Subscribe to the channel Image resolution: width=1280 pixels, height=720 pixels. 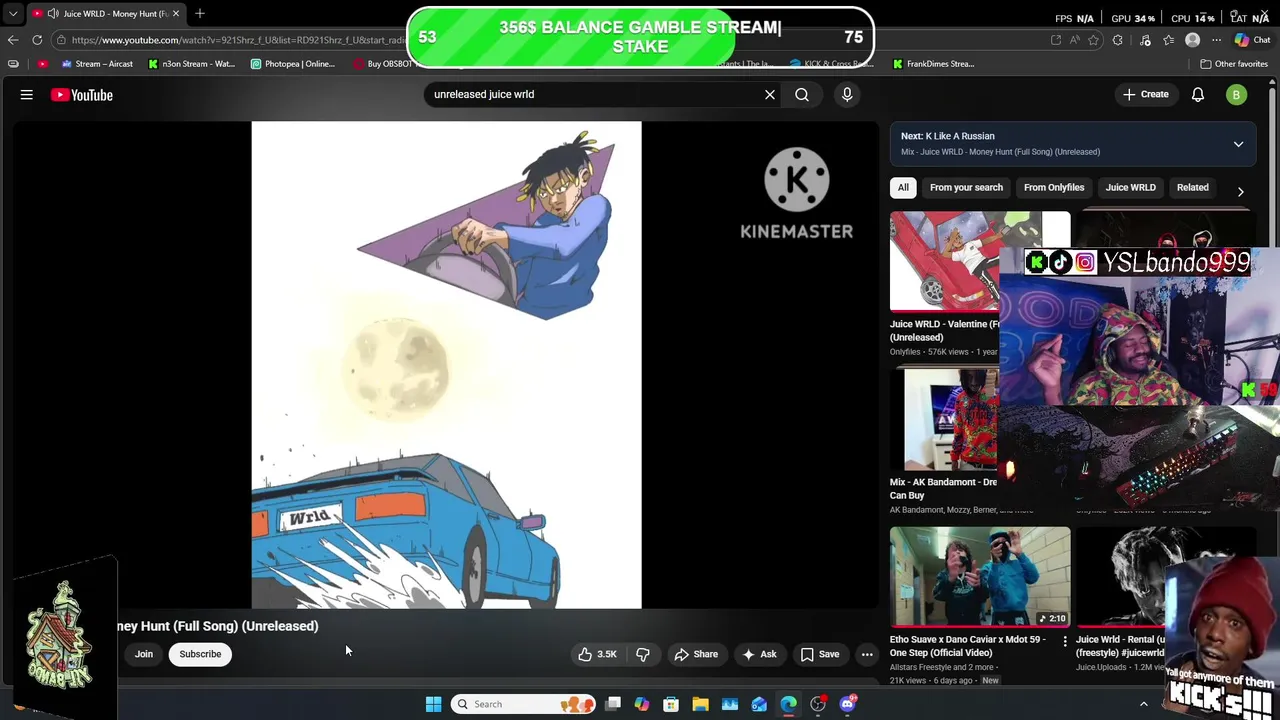point(200,654)
